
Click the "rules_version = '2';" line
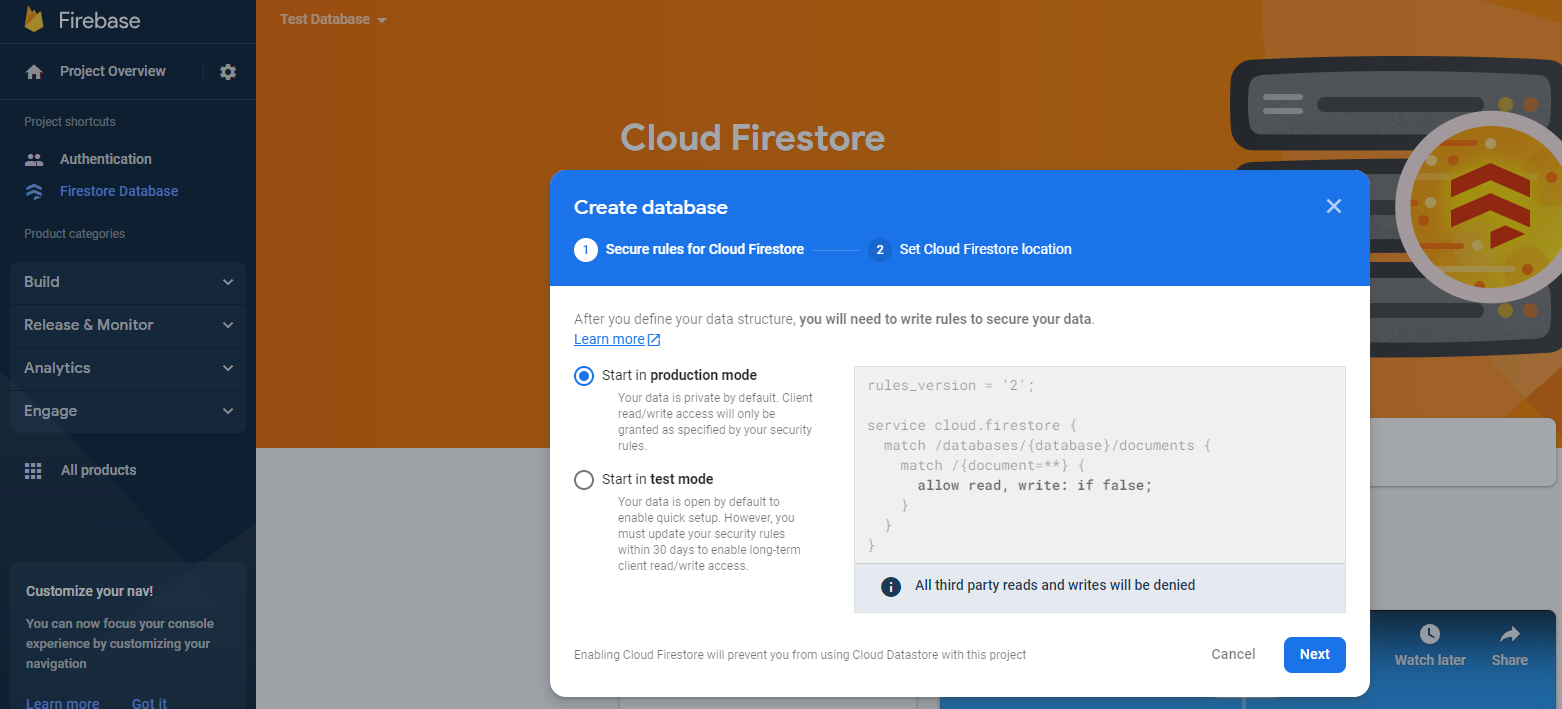point(951,386)
